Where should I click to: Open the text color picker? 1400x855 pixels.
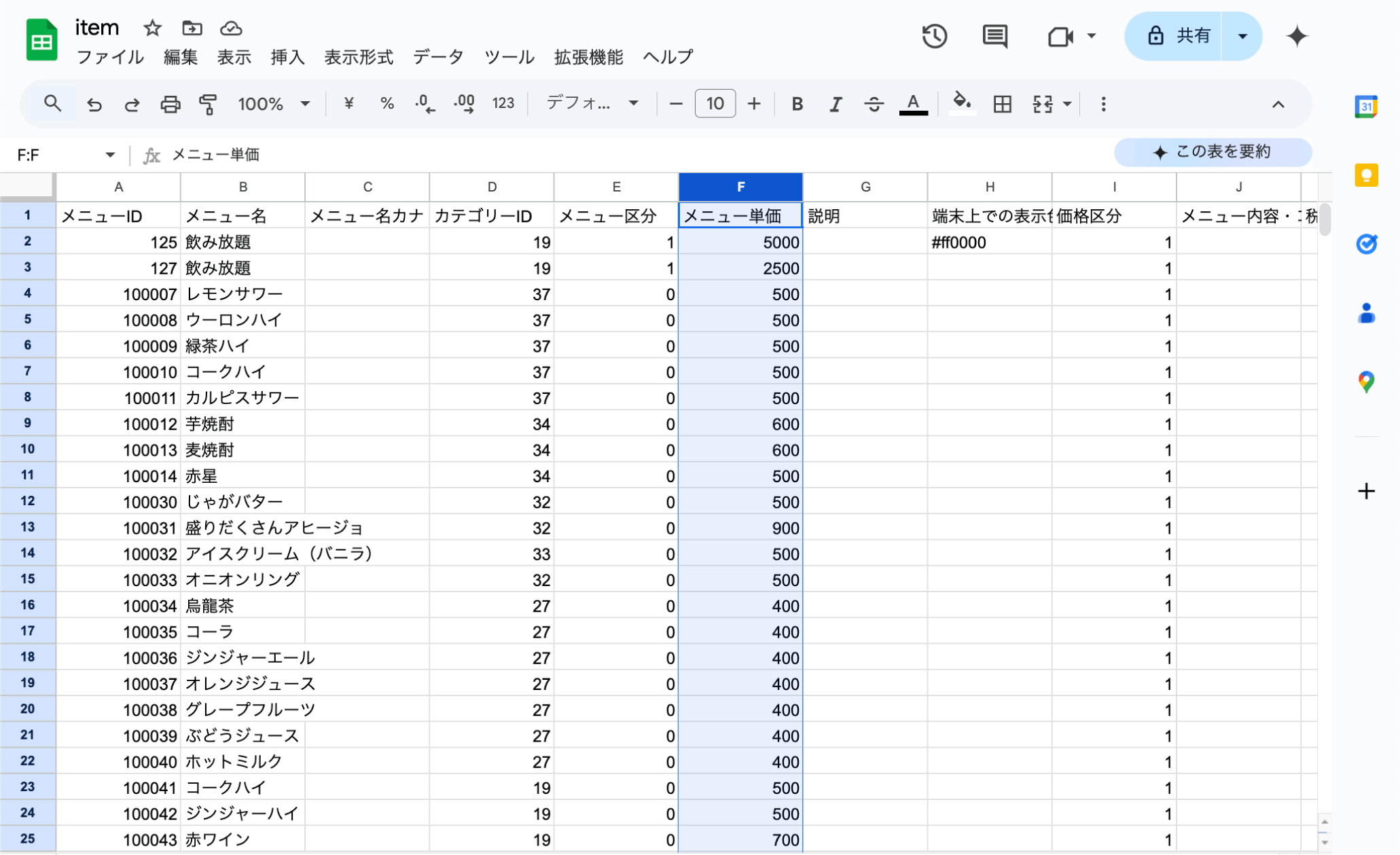pos(913,104)
